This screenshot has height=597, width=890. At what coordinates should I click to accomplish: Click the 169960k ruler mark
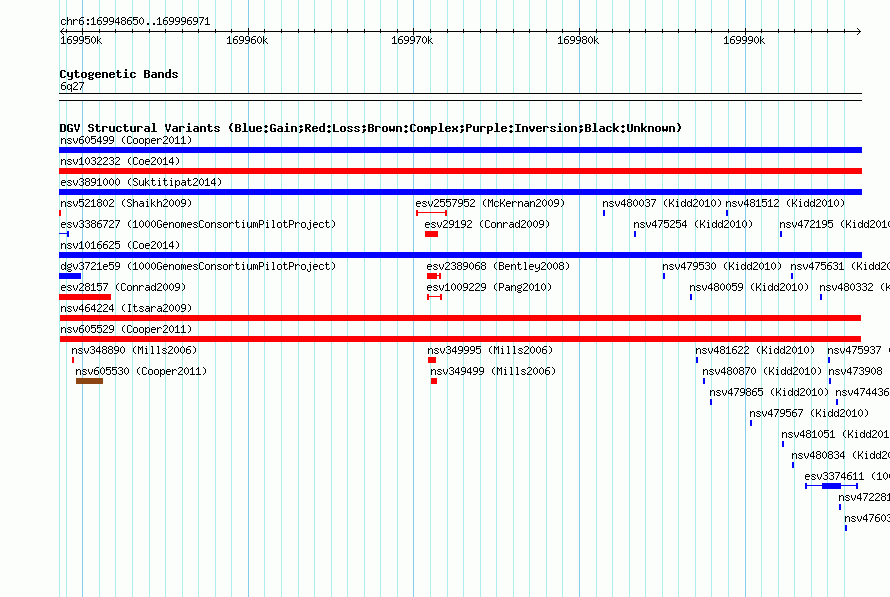(247, 40)
